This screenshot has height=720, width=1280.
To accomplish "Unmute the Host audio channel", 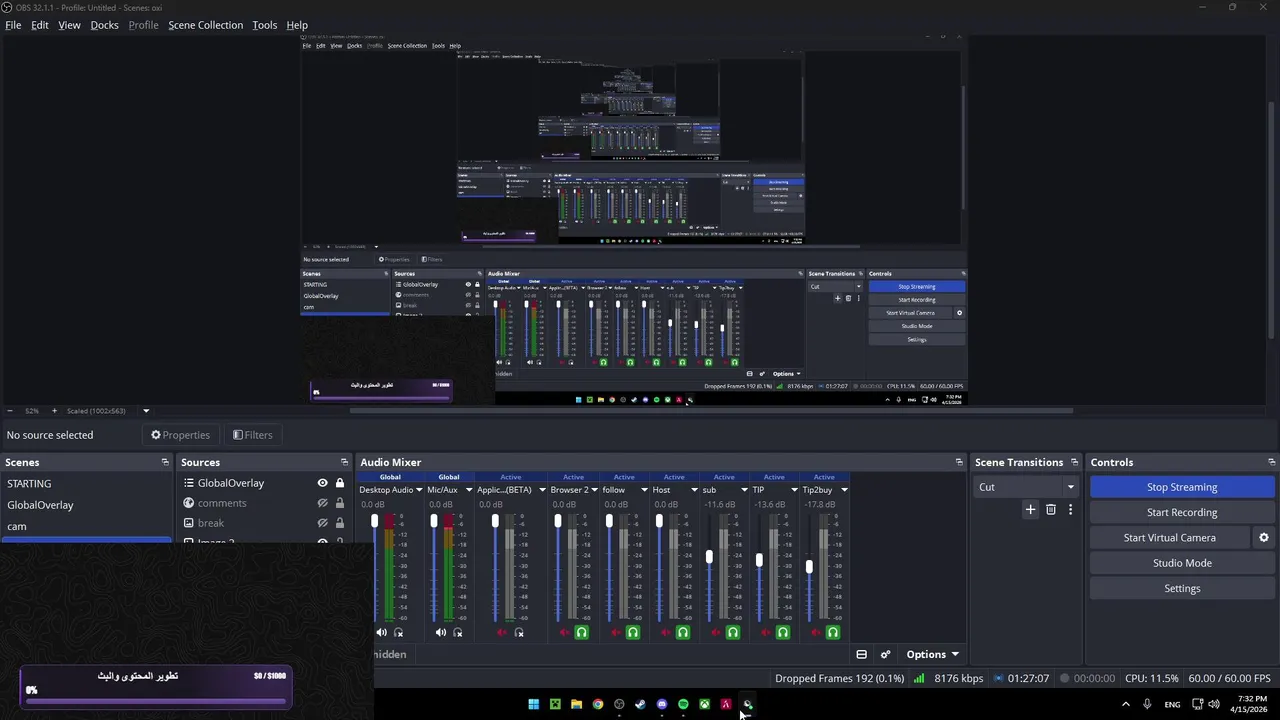I will click(x=665, y=632).
